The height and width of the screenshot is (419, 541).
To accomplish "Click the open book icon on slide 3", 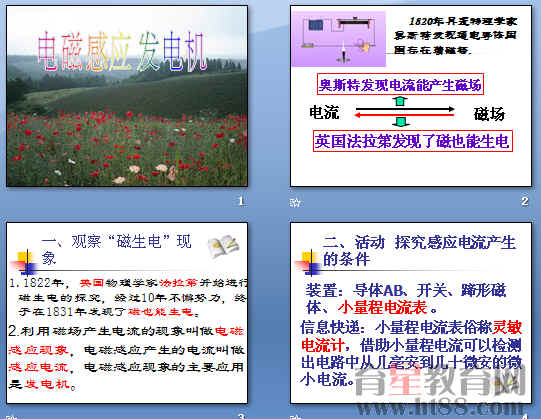I will coord(223,246).
